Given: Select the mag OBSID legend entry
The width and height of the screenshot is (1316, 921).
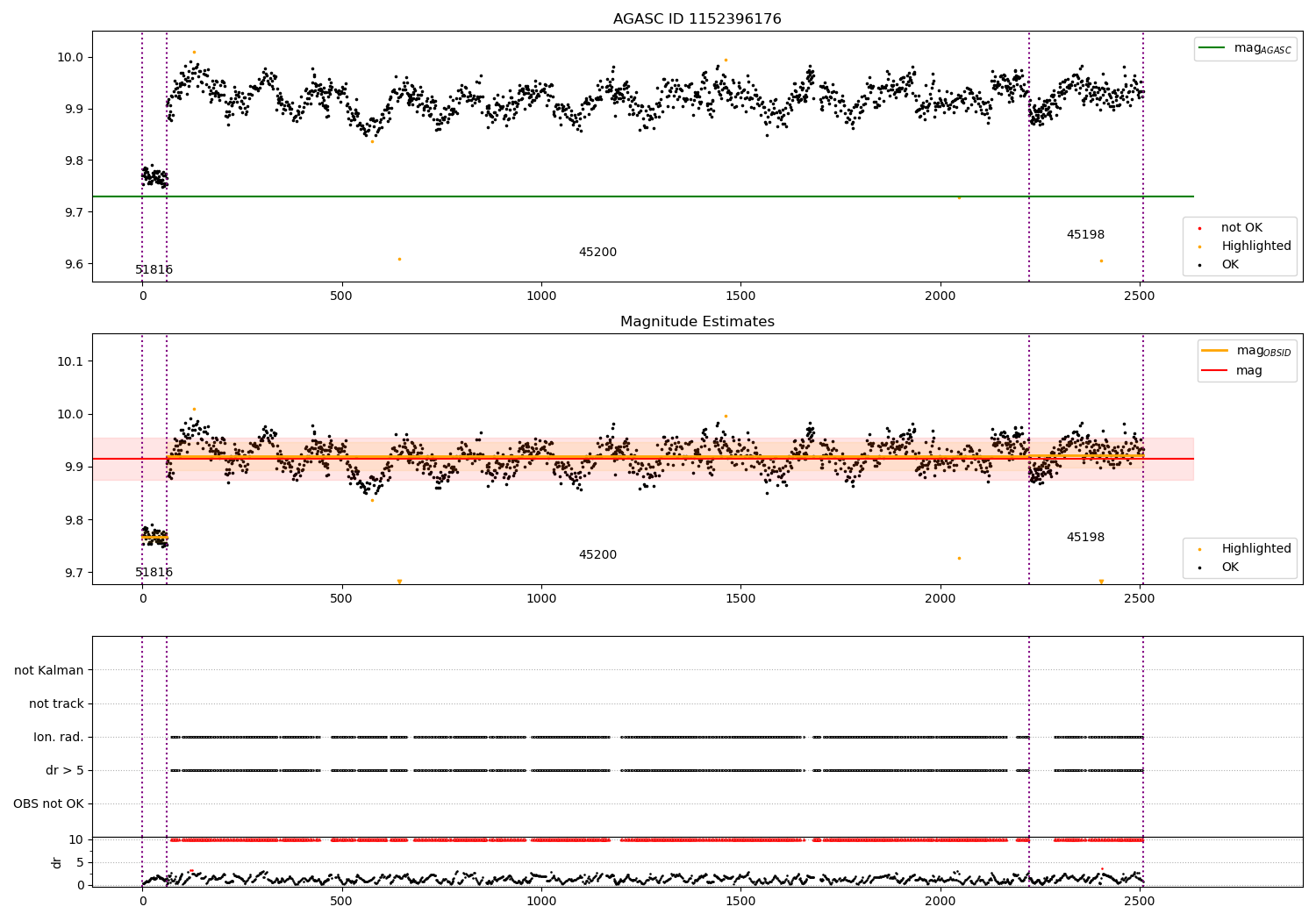Looking at the screenshot, I should tap(1247, 351).
